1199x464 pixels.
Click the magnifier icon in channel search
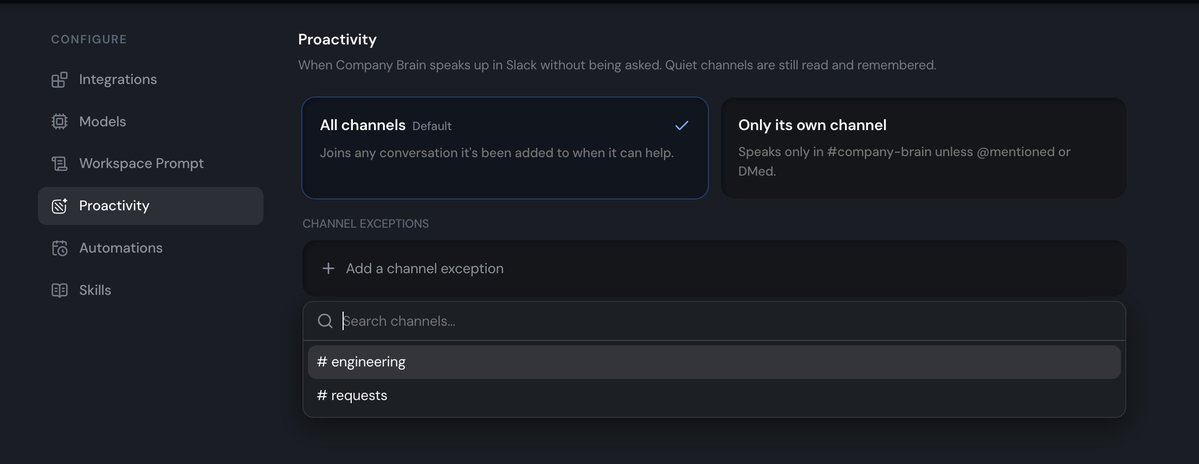pyautogui.click(x=325, y=321)
